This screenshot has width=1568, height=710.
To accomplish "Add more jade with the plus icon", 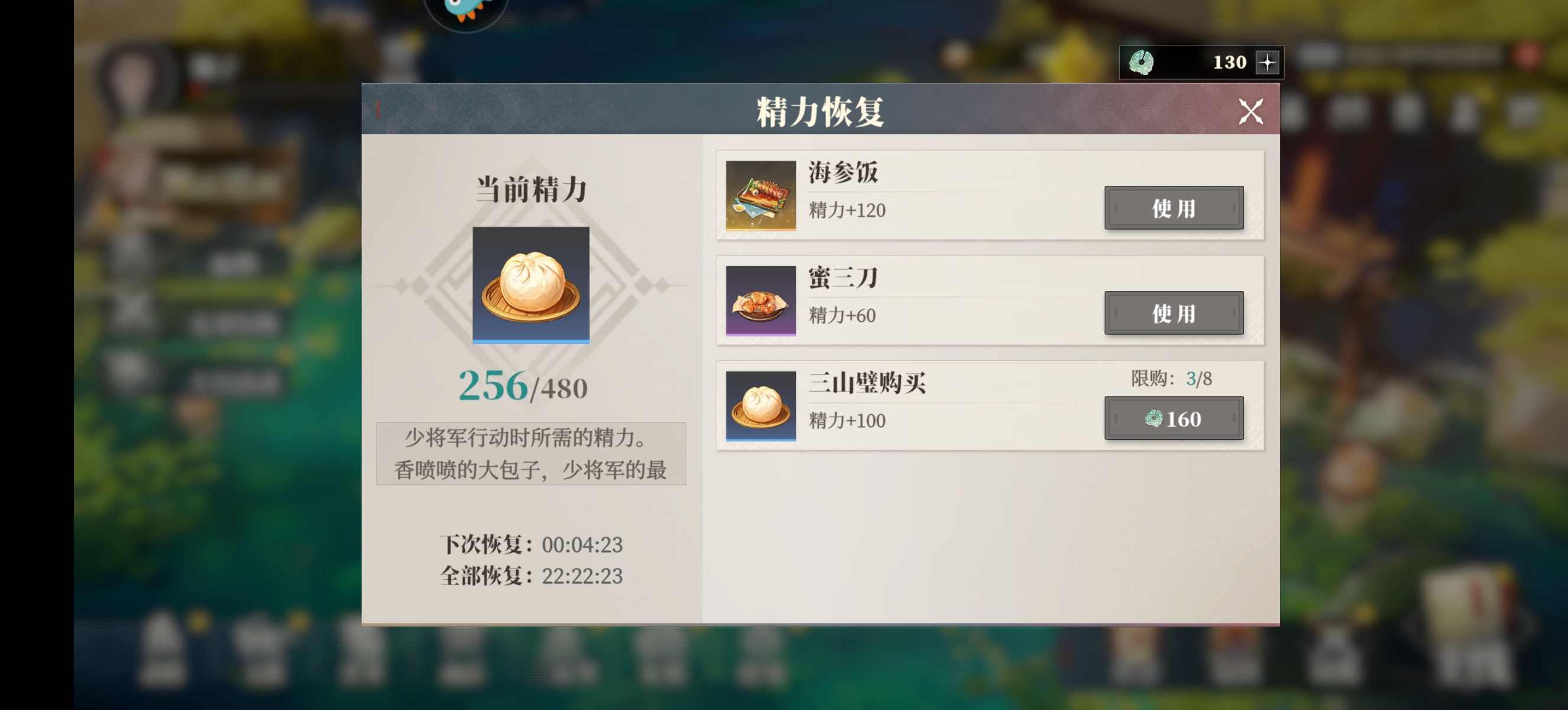I will pyautogui.click(x=1267, y=62).
